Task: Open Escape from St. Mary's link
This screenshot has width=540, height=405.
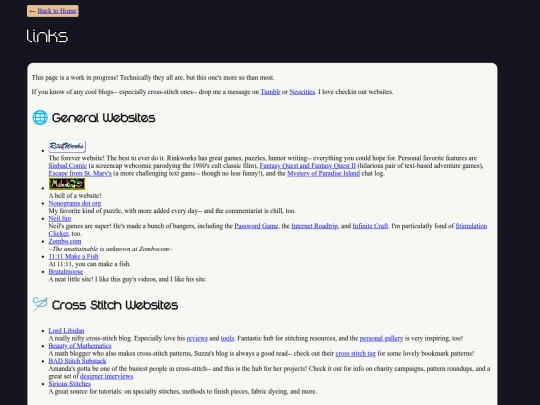Action: (80, 173)
